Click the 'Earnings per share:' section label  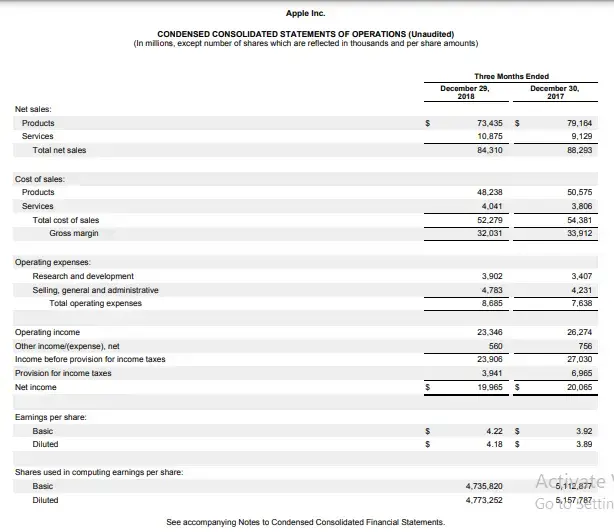[x=51, y=417]
